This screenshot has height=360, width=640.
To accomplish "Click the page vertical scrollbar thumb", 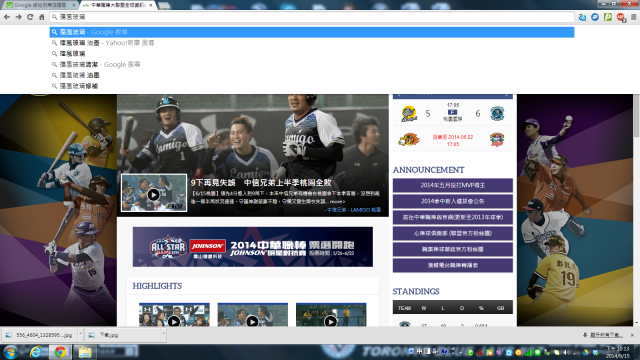I will click(x=636, y=116).
